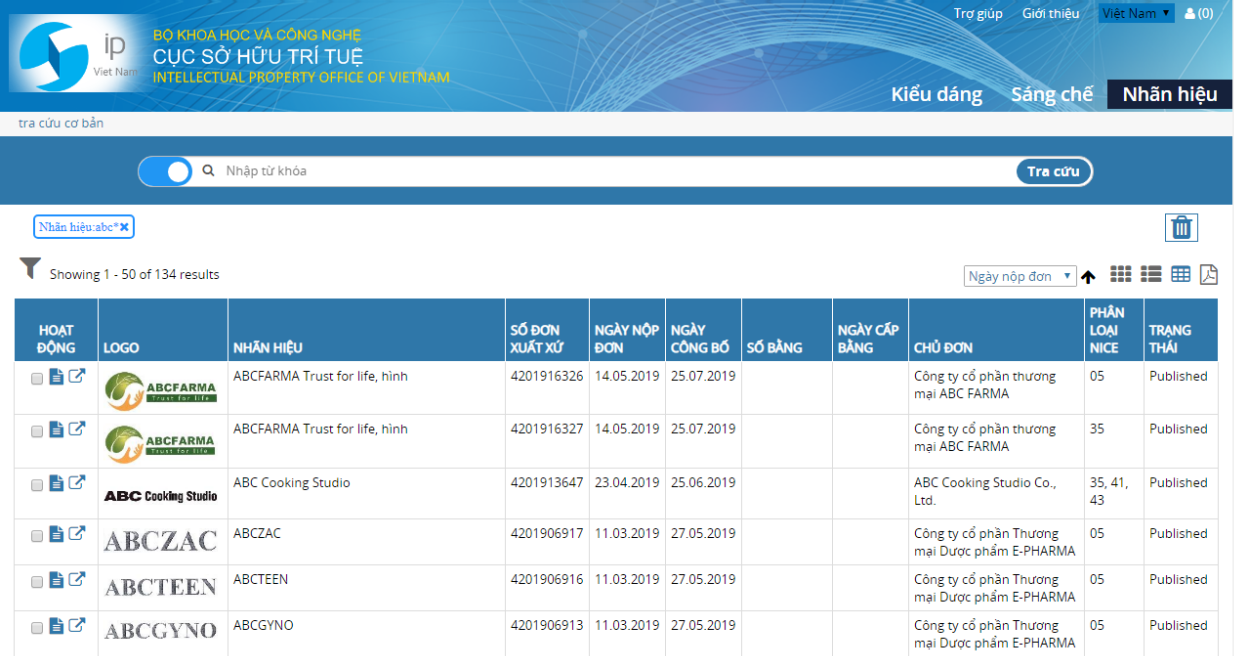1234x656 pixels.
Task: Open ABCZAC in new window
Action: tap(77, 534)
